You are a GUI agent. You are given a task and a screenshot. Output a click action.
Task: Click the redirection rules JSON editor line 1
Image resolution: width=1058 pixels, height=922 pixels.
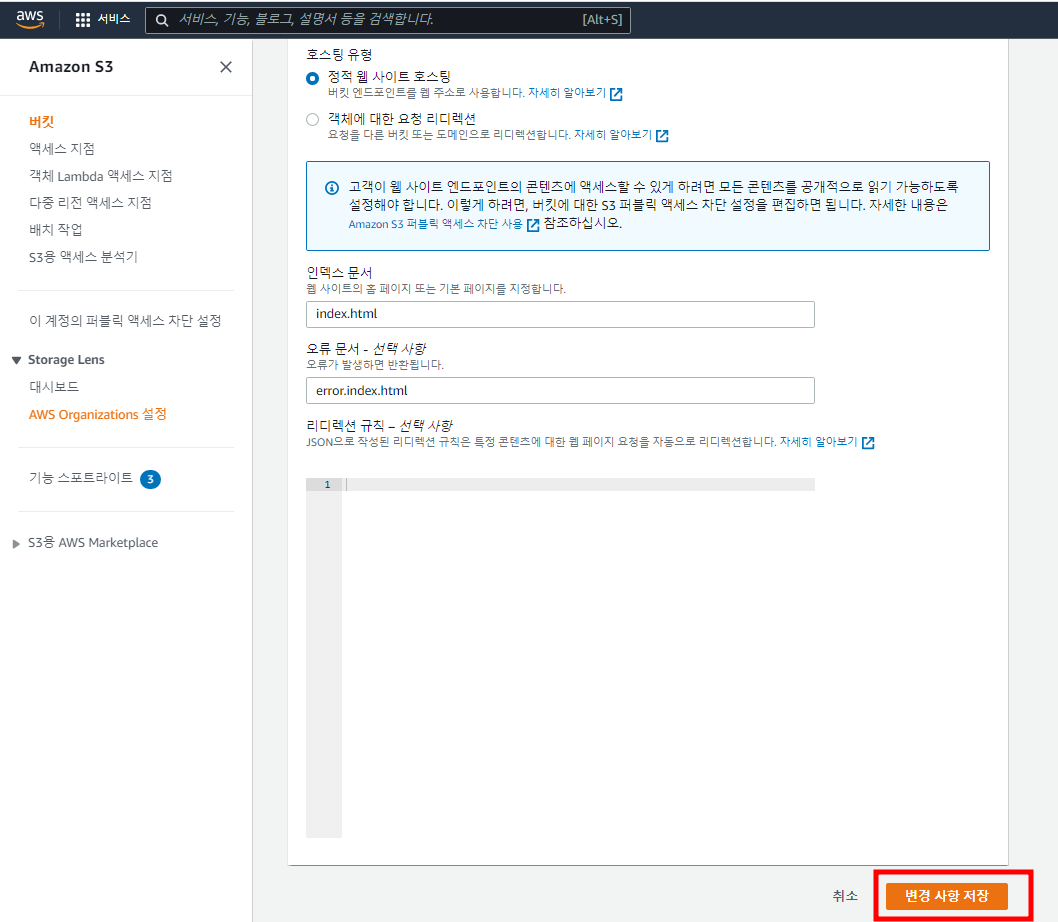pyautogui.click(x=580, y=485)
